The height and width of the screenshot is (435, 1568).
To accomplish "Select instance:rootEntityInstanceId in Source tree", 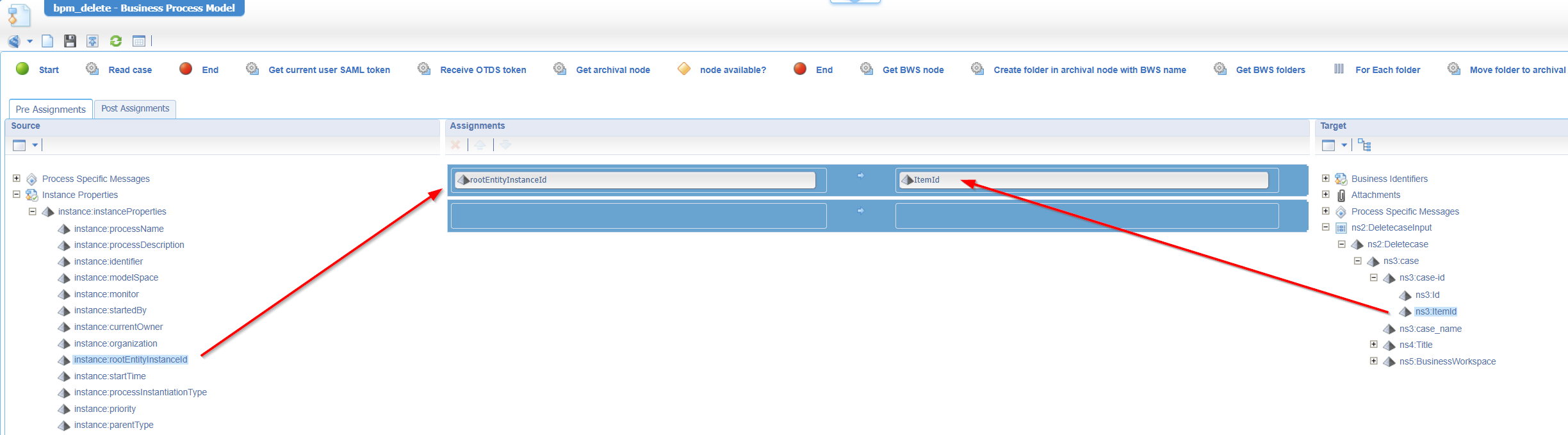I will pyautogui.click(x=131, y=359).
